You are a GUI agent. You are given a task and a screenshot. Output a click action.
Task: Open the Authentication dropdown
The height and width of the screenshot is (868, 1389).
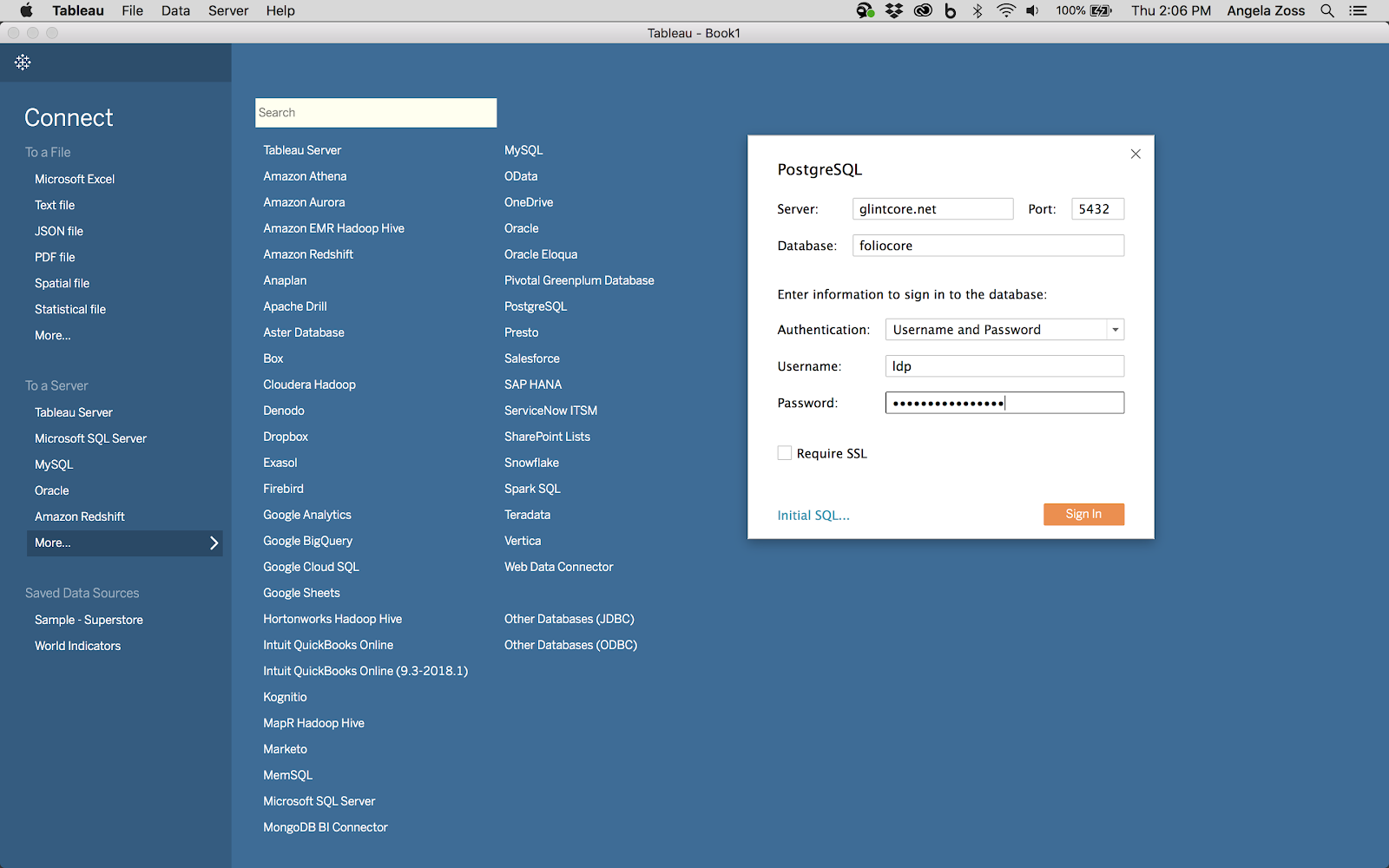tap(1004, 330)
